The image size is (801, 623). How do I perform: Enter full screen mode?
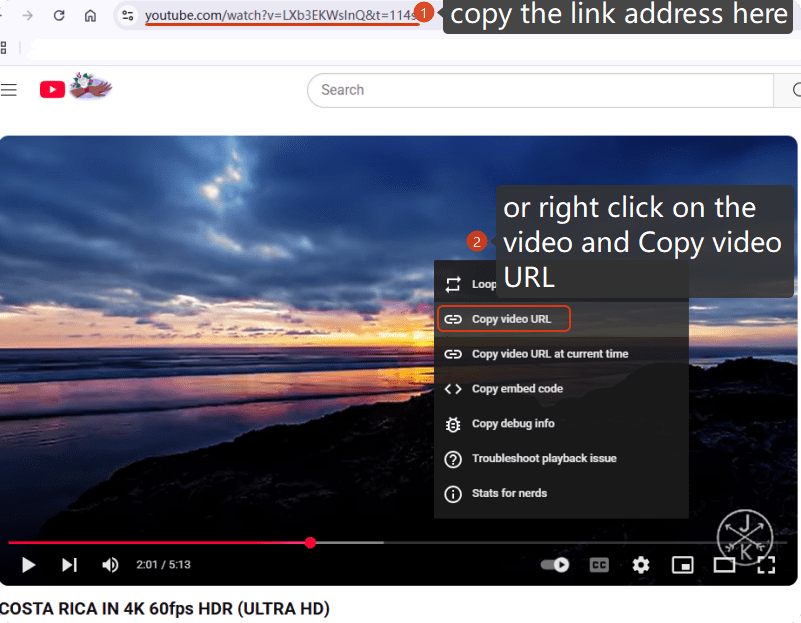coord(766,565)
